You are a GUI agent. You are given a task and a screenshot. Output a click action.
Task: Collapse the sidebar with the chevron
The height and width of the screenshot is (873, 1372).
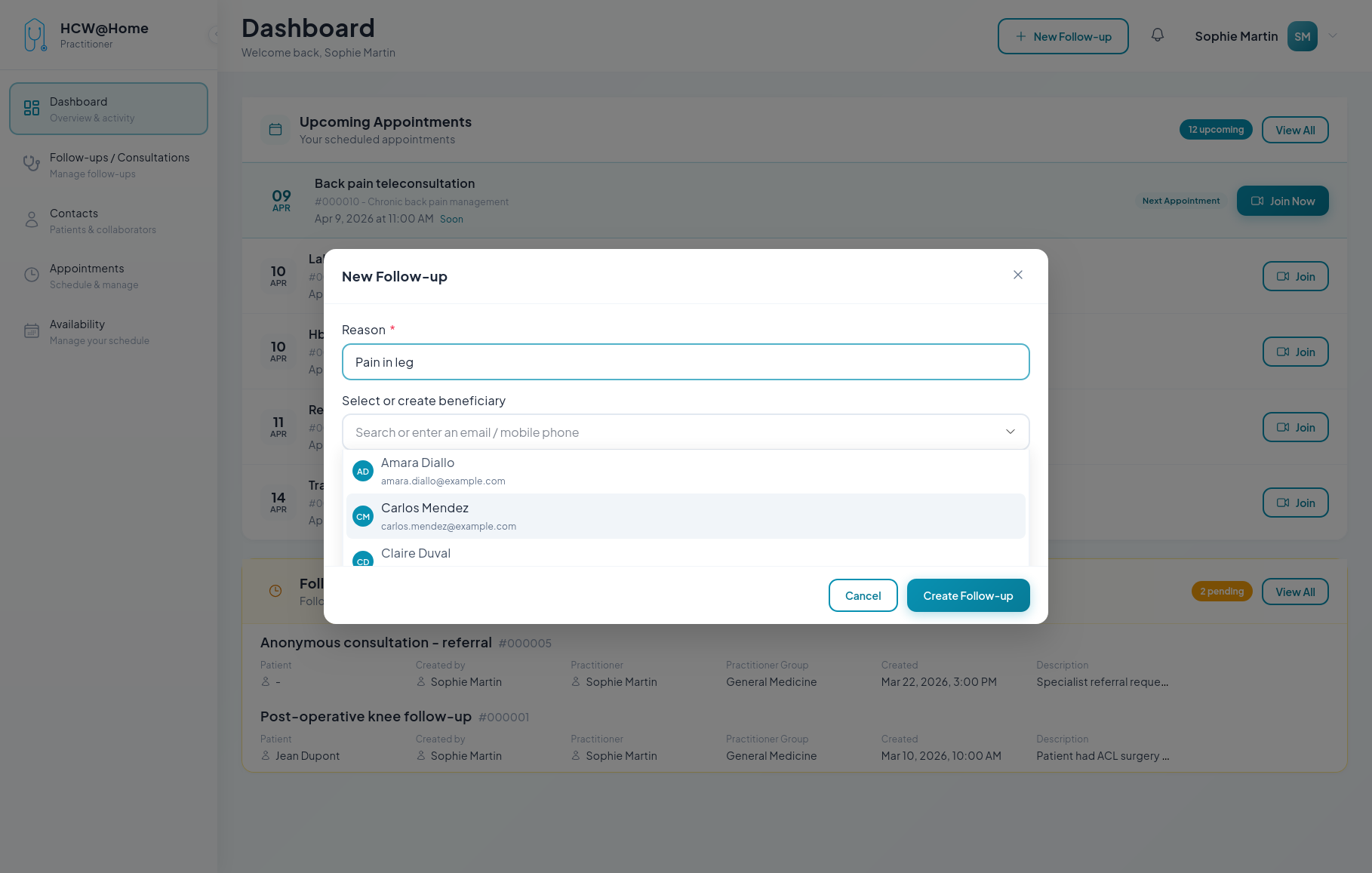(215, 34)
